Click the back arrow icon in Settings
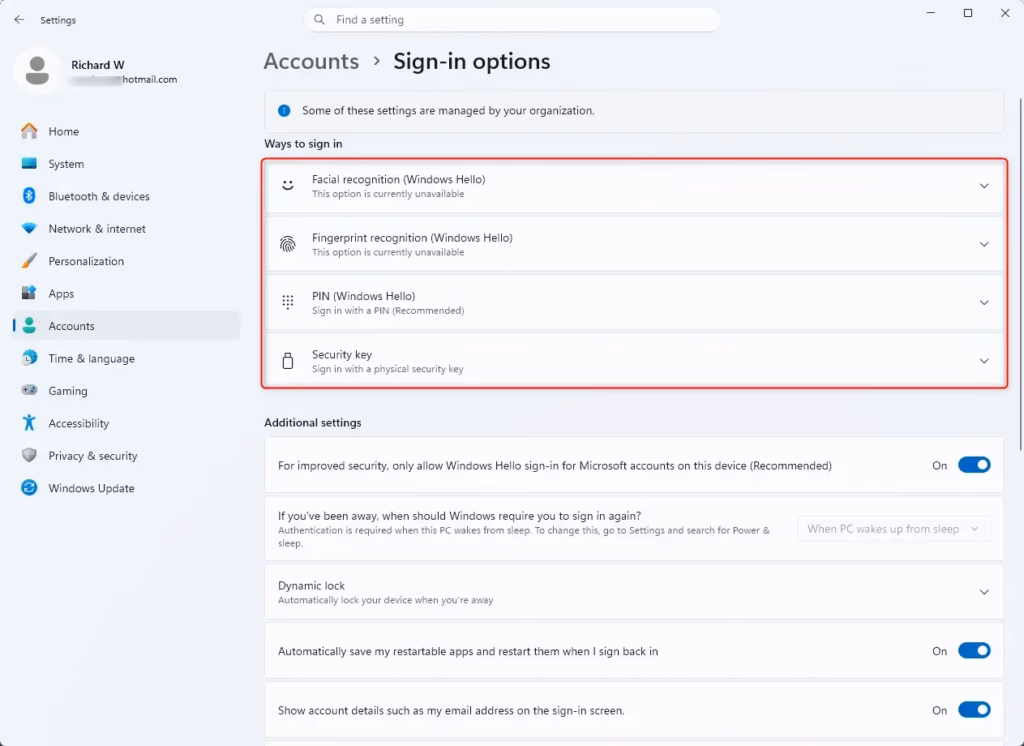The height and width of the screenshot is (746, 1024). click(x=19, y=20)
